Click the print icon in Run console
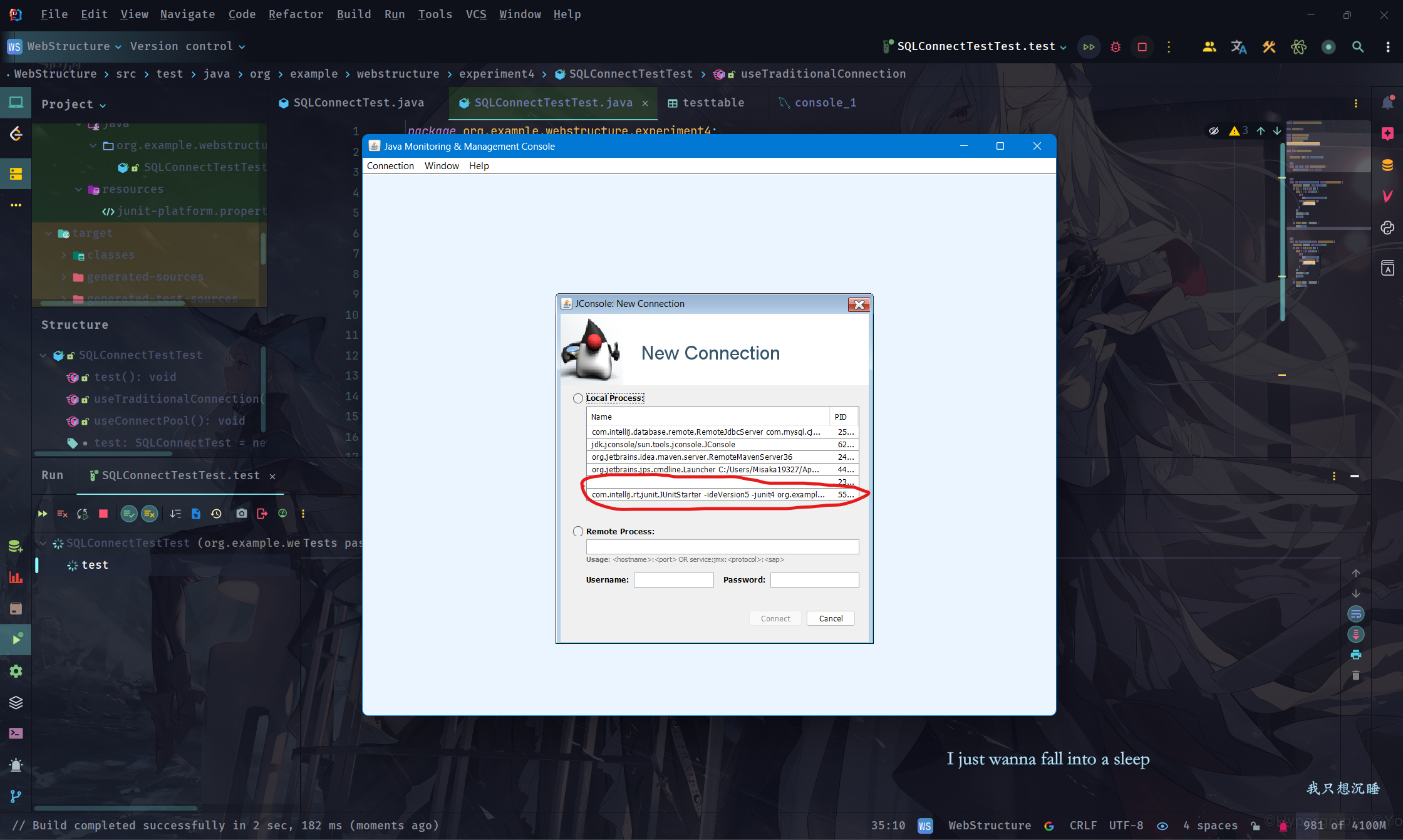Screen dimensions: 1403x840 coord(1356,655)
